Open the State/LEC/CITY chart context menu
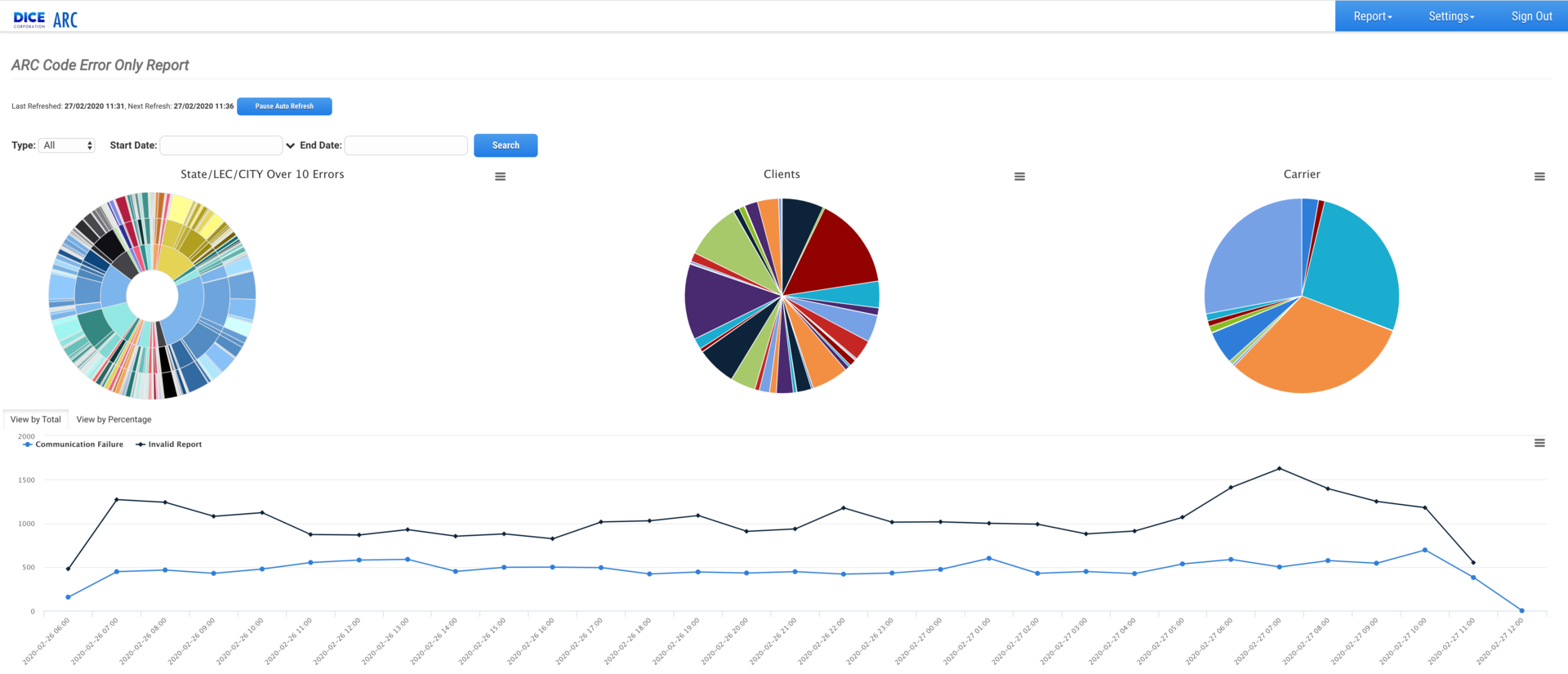Image resolution: width=1568 pixels, height=674 pixels. (x=500, y=176)
